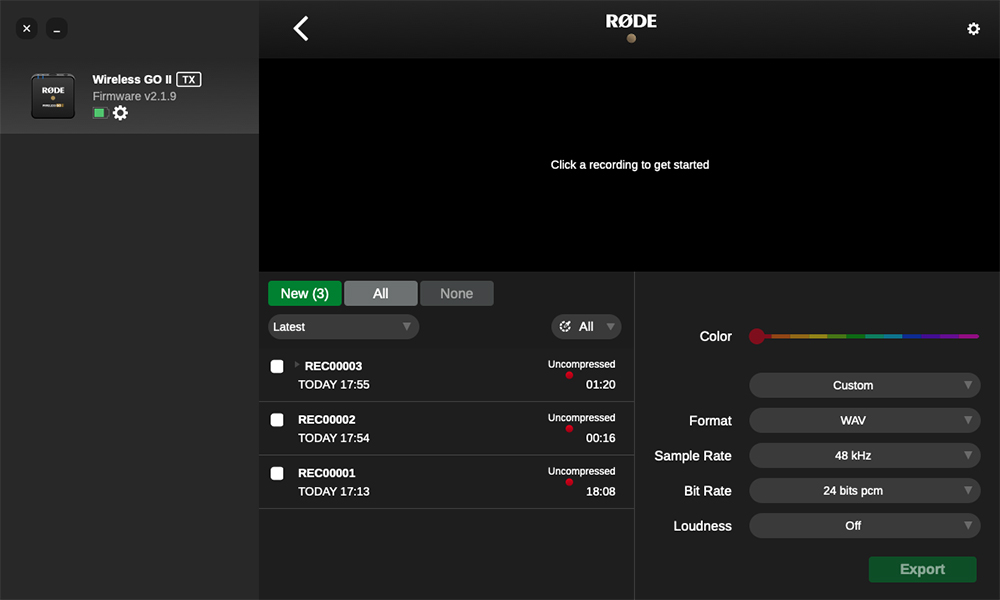Click the RØDE logo in the header

click(x=631, y=22)
